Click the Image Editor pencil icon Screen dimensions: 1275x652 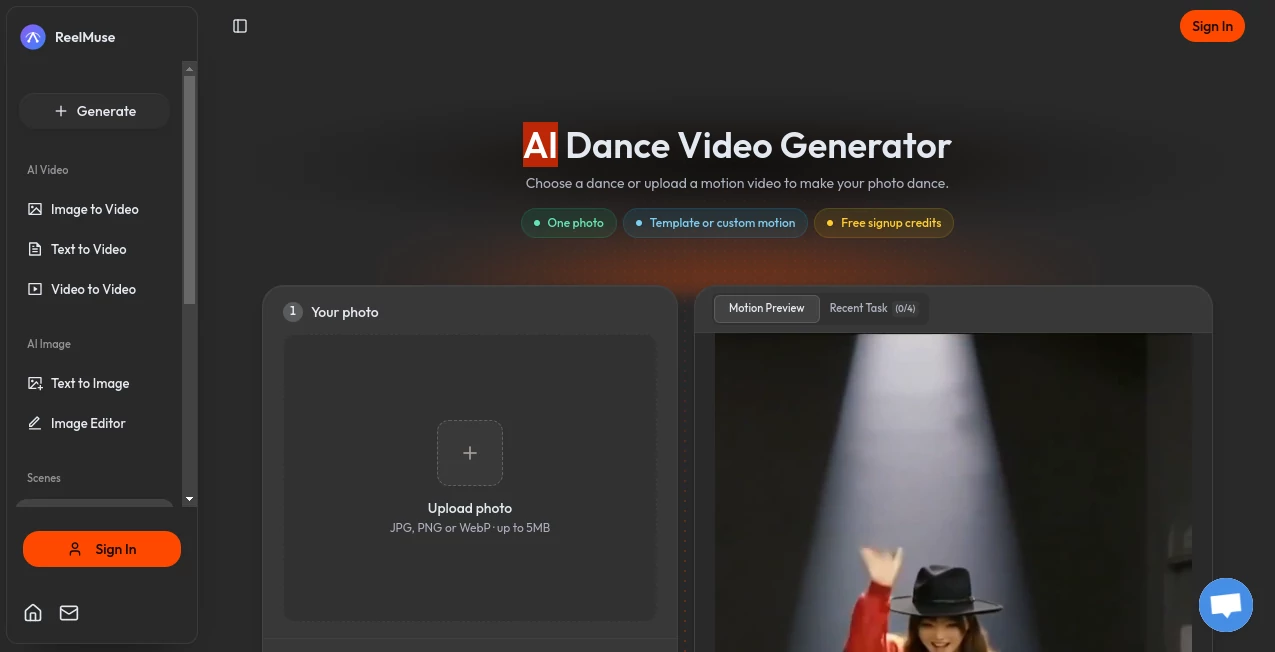(35, 423)
